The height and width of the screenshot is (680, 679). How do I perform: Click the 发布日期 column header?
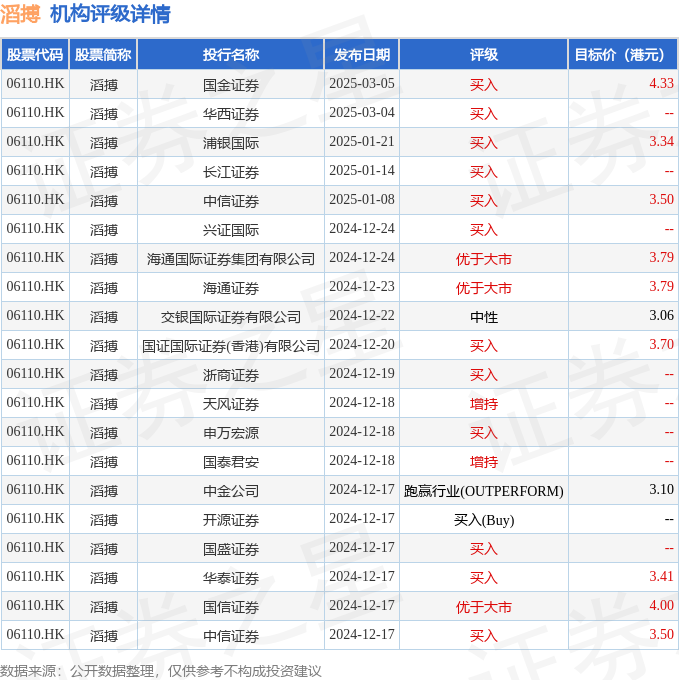tap(362, 55)
